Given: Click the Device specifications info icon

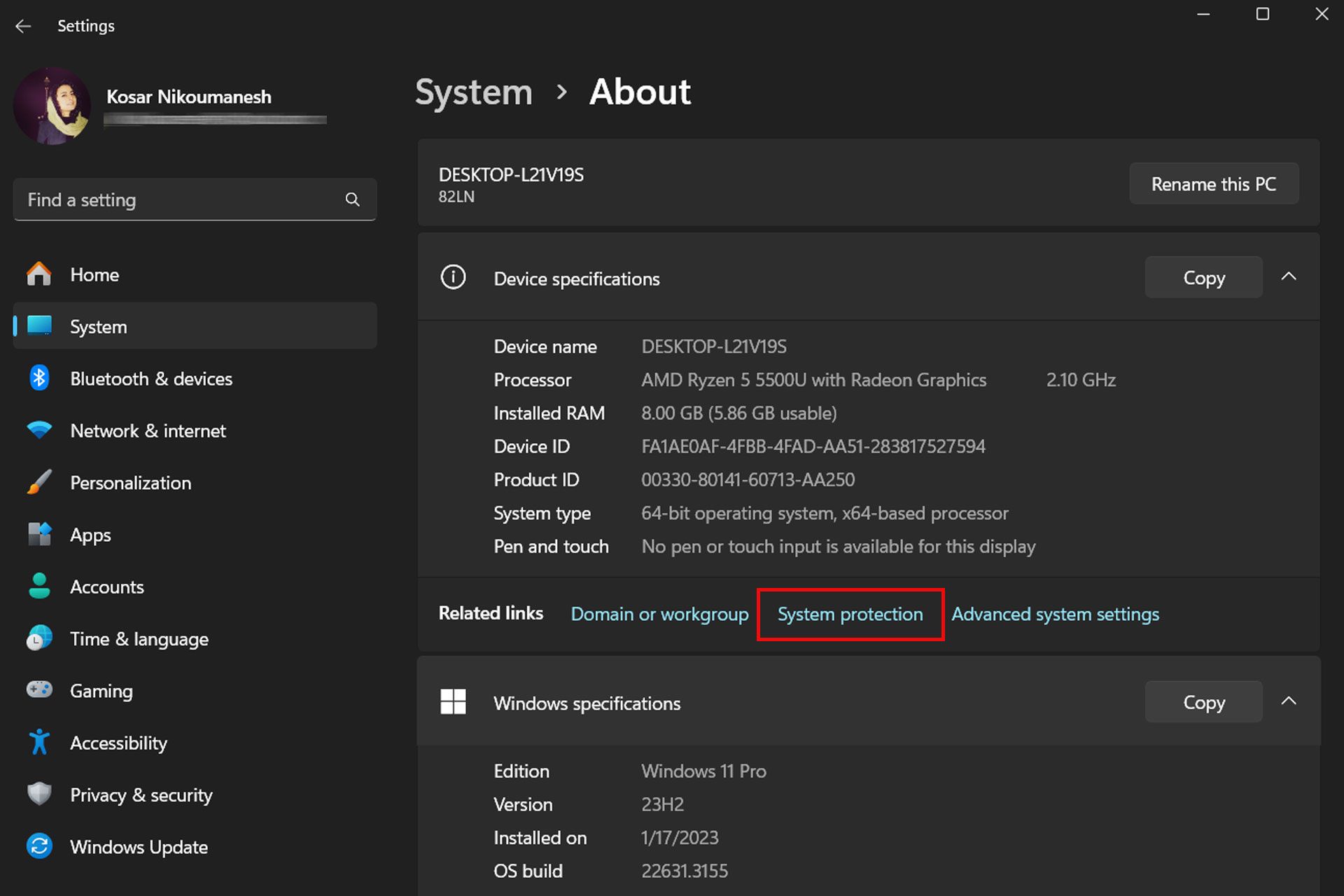Looking at the screenshot, I should coord(453,277).
